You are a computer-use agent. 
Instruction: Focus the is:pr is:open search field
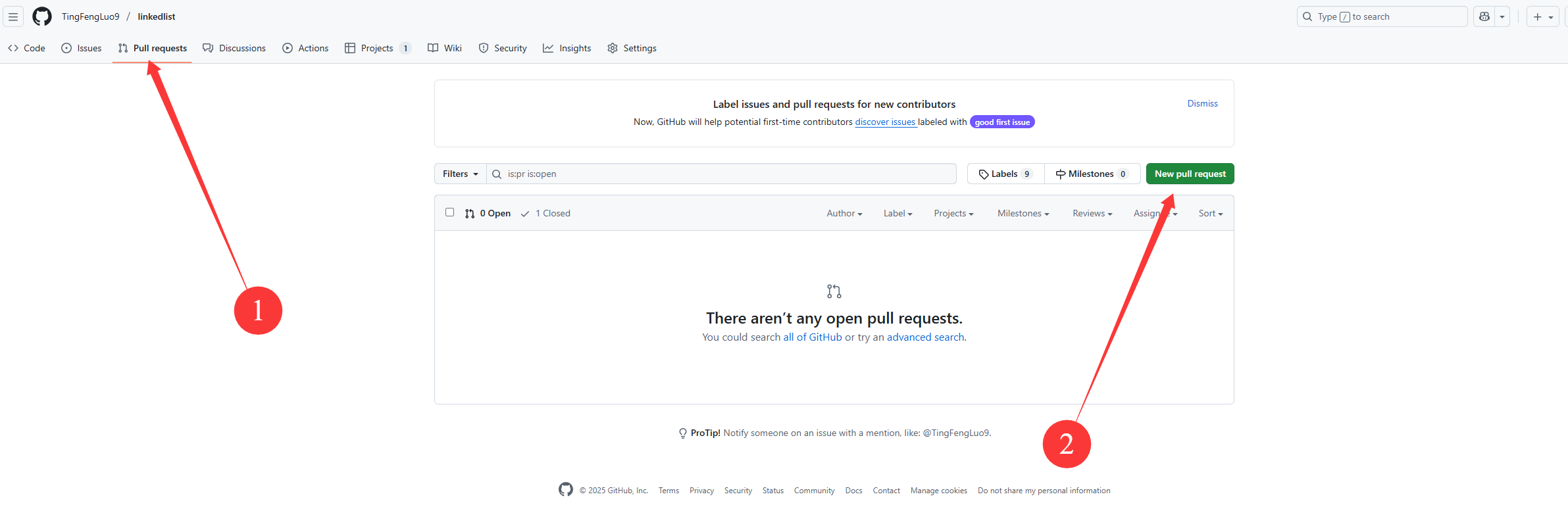coord(724,174)
